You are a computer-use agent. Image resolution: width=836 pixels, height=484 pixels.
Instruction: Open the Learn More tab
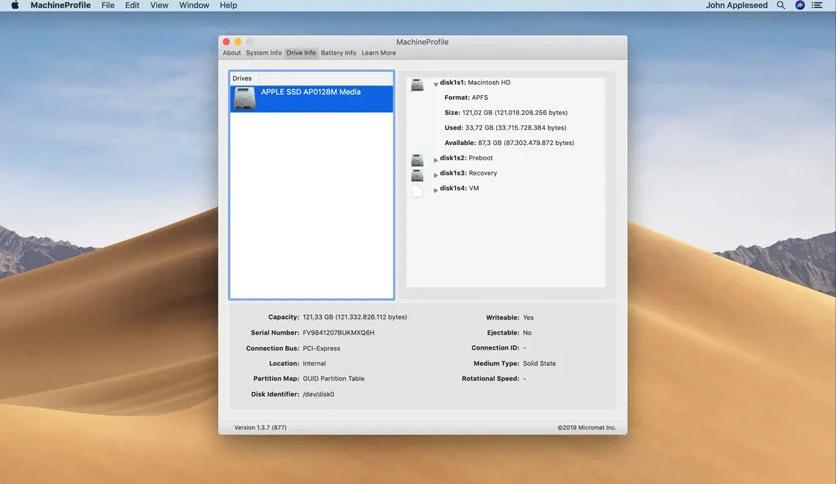pos(379,53)
